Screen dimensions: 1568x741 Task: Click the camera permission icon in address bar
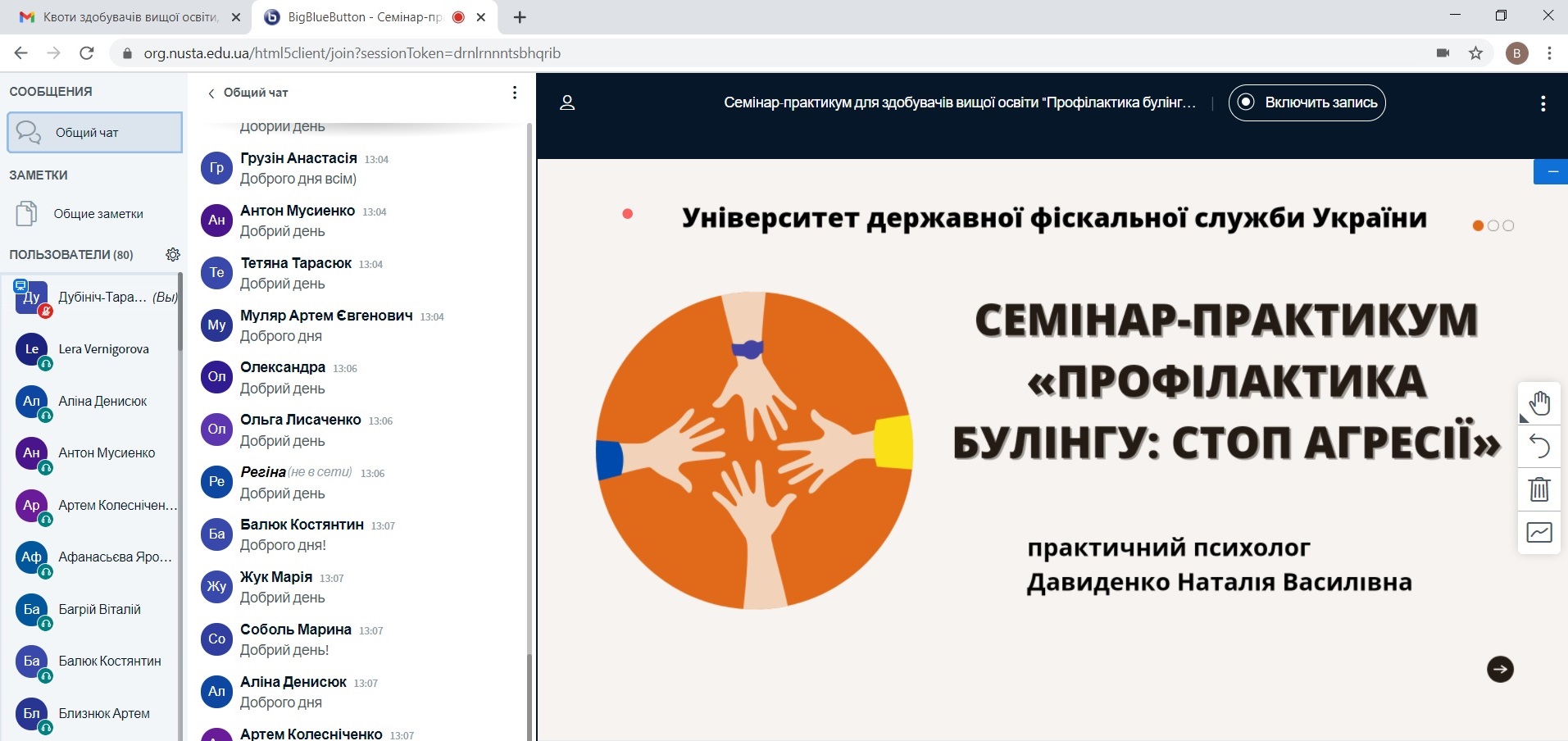[1443, 53]
